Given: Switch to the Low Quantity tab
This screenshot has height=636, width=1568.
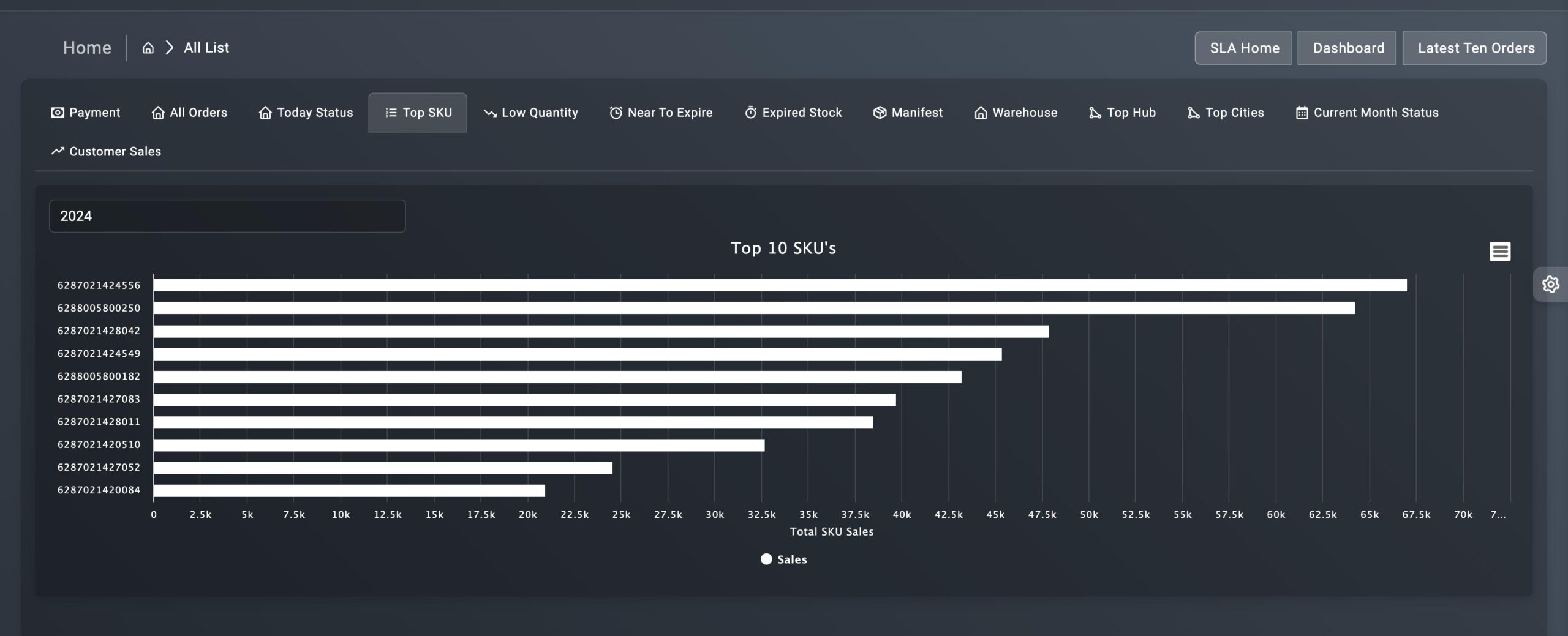Looking at the screenshot, I should coord(530,112).
